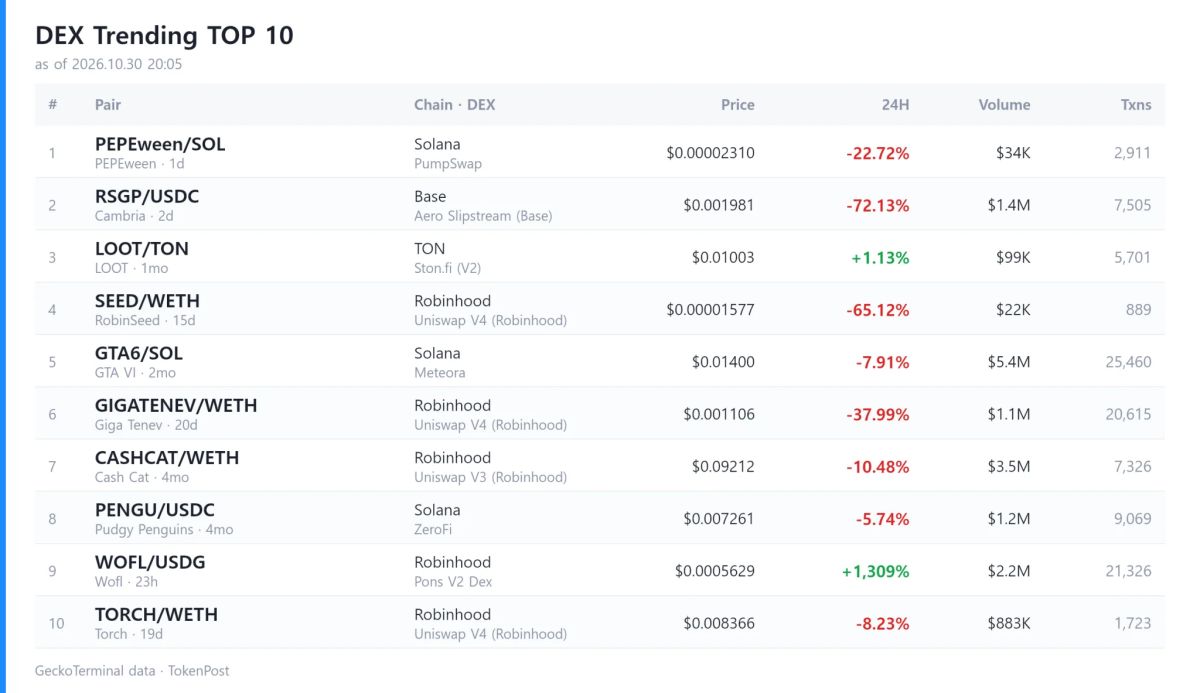Click the +1.13% change value

click(880, 258)
